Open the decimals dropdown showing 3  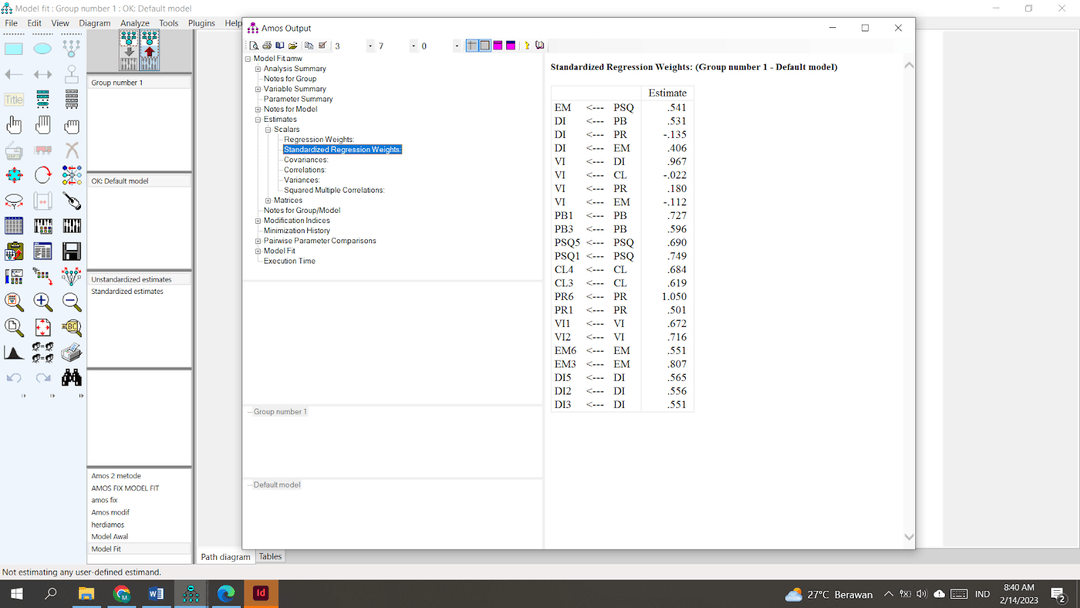click(370, 46)
